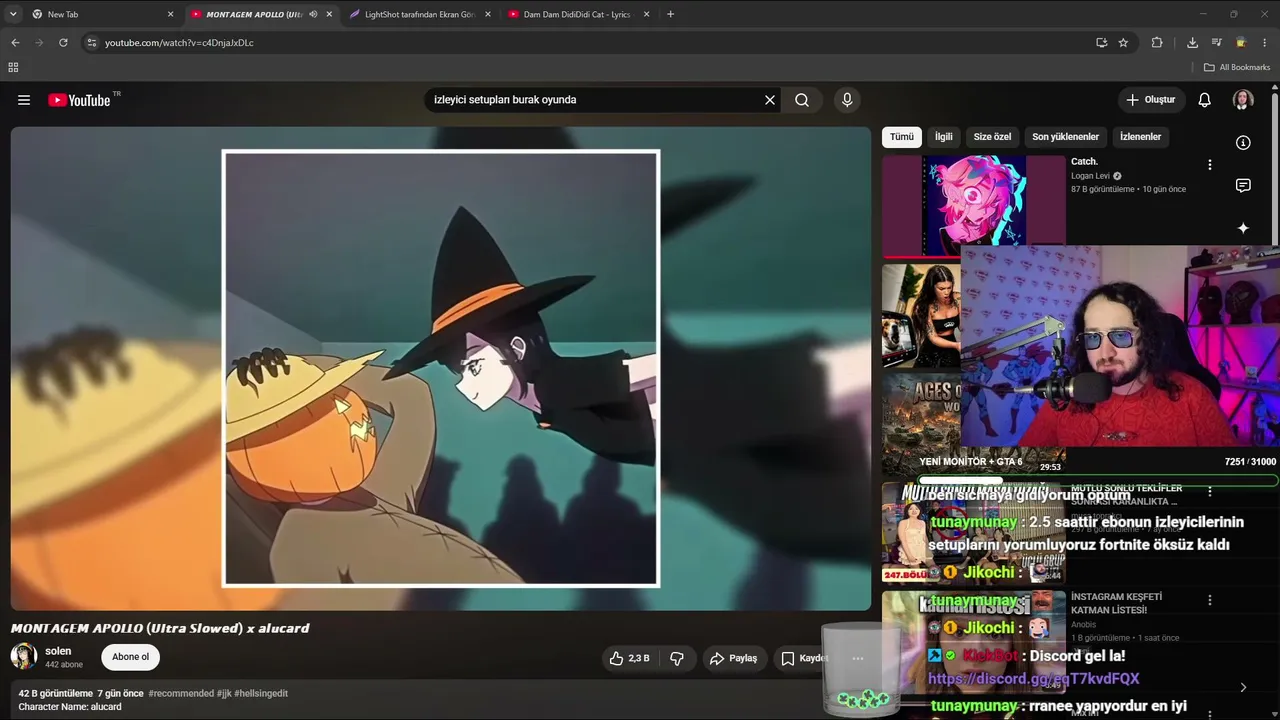Click the #recommended hashtag
Viewport: 1280px width, 720px height.
click(181, 693)
